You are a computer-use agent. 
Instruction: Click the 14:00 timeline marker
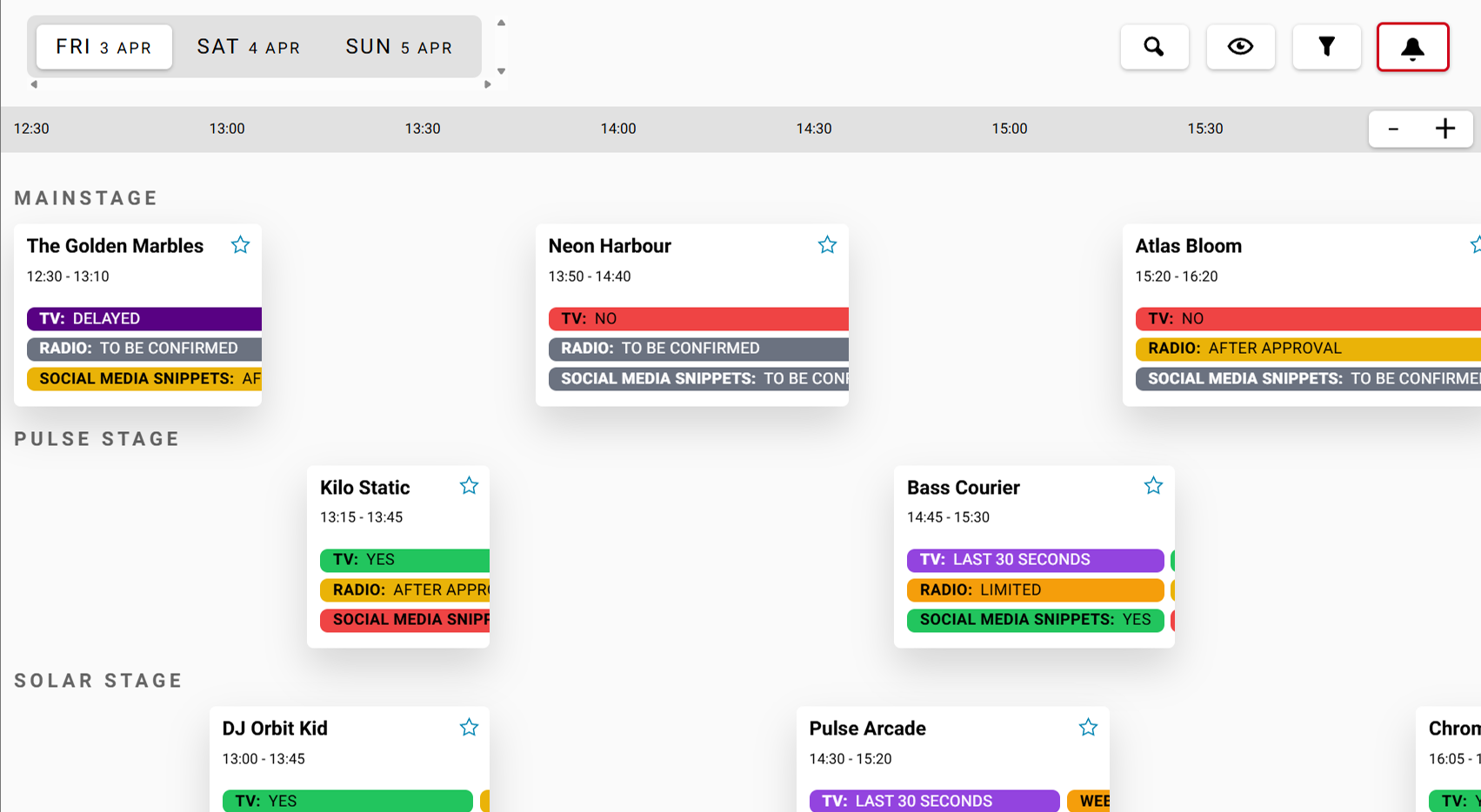[617, 129]
